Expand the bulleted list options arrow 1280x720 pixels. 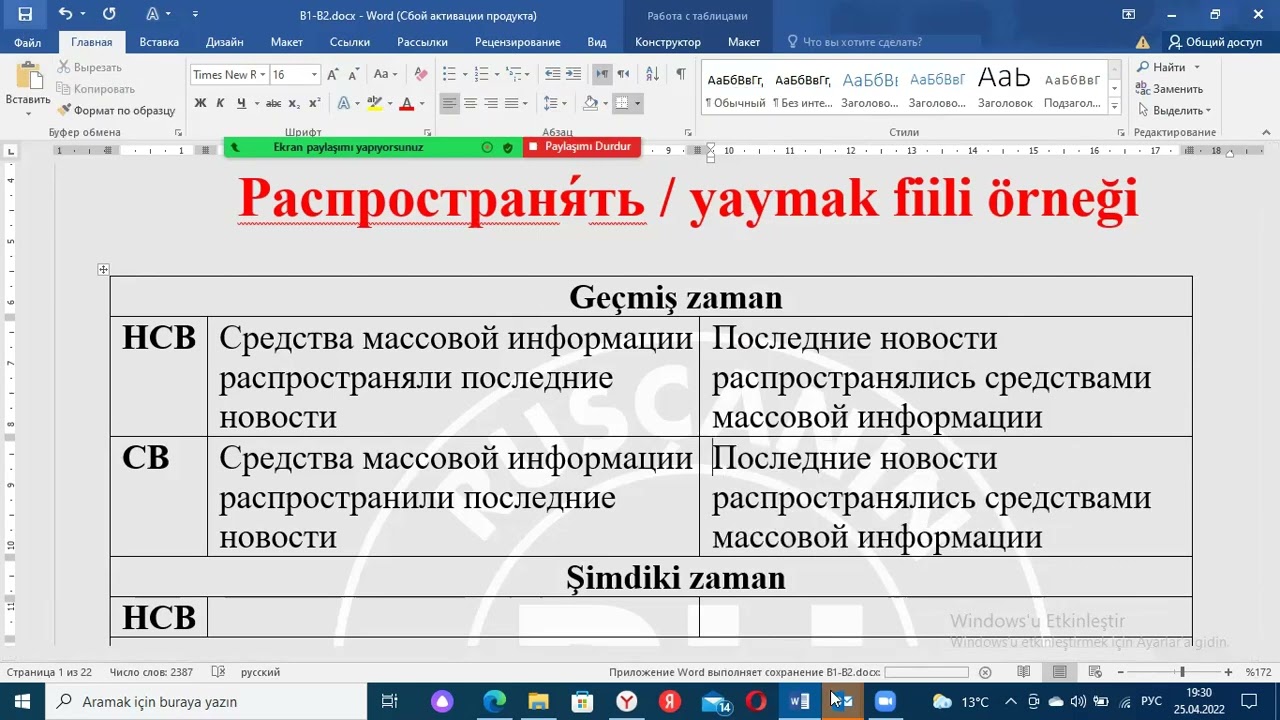click(465, 75)
